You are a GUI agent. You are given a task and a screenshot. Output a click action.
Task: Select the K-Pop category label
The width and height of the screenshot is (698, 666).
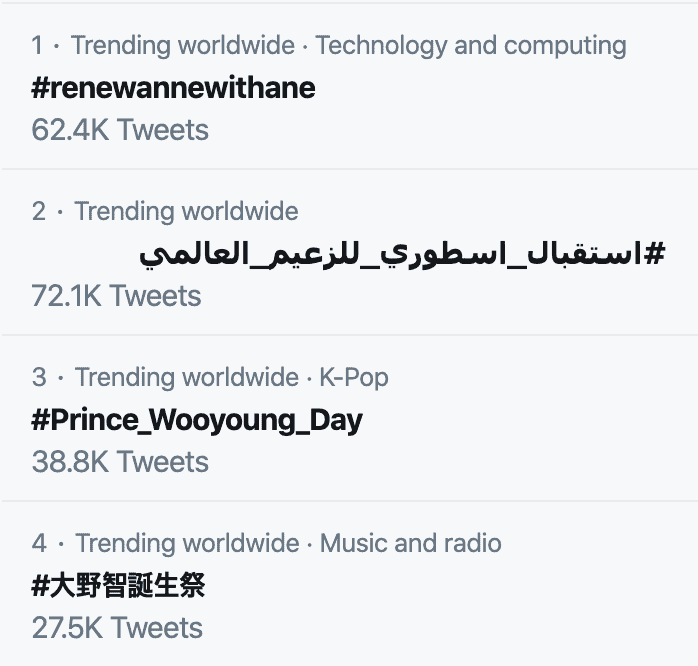point(354,378)
